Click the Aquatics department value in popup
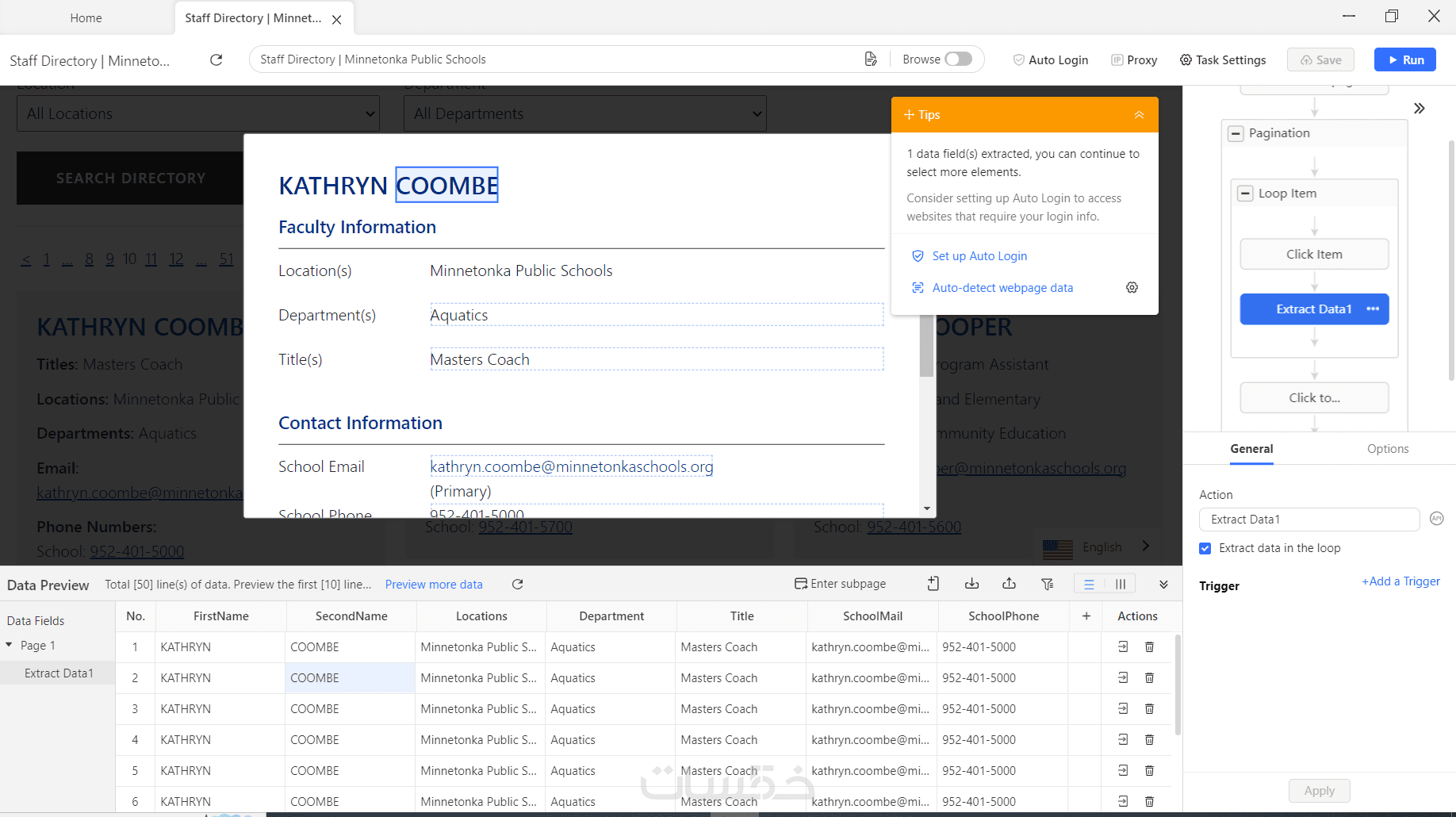Image resolution: width=1456 pixels, height=817 pixels. (657, 315)
